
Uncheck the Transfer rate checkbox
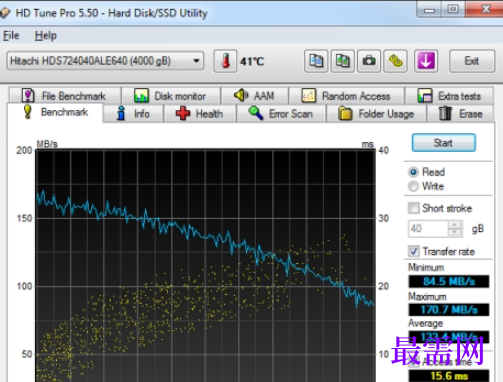coord(414,251)
